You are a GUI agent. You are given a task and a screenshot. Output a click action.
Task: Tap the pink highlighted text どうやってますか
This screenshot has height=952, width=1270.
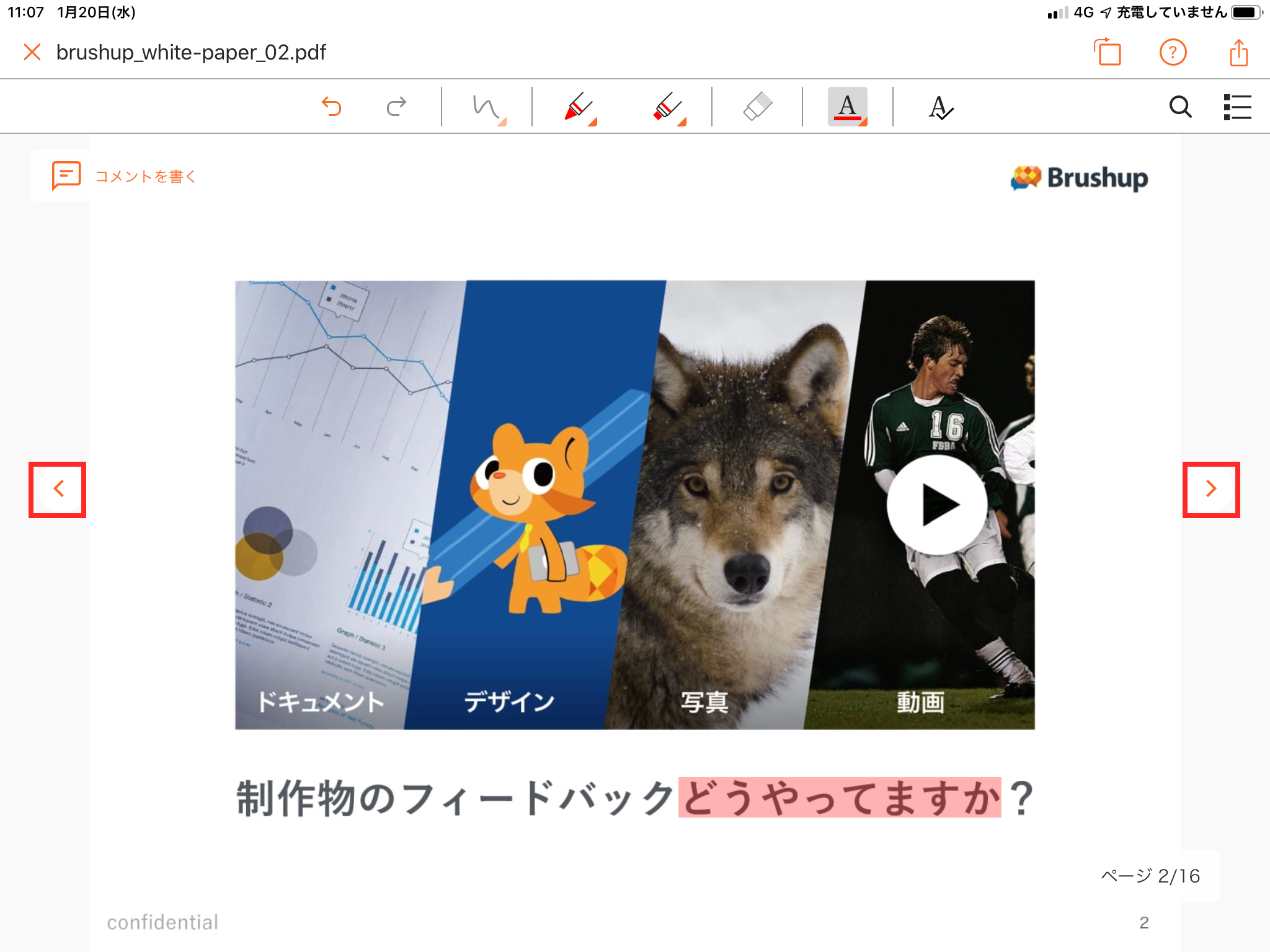pos(839,798)
